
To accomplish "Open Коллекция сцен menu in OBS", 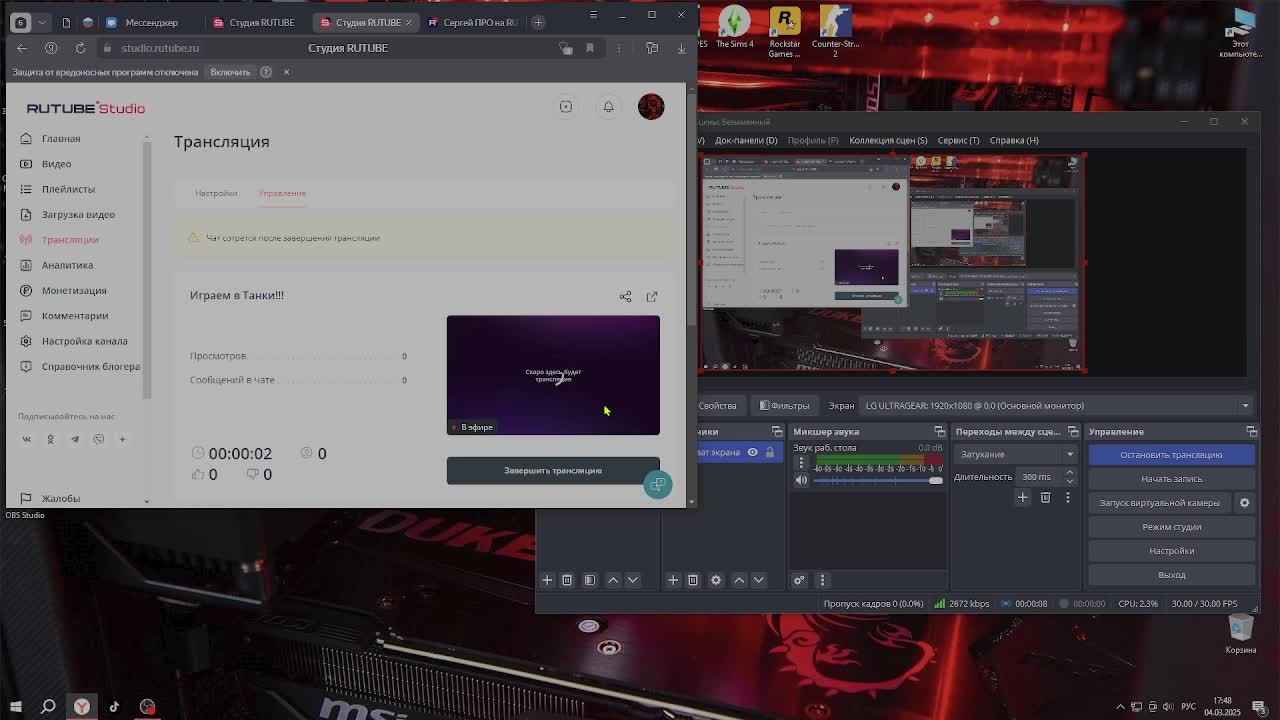I will pos(888,140).
